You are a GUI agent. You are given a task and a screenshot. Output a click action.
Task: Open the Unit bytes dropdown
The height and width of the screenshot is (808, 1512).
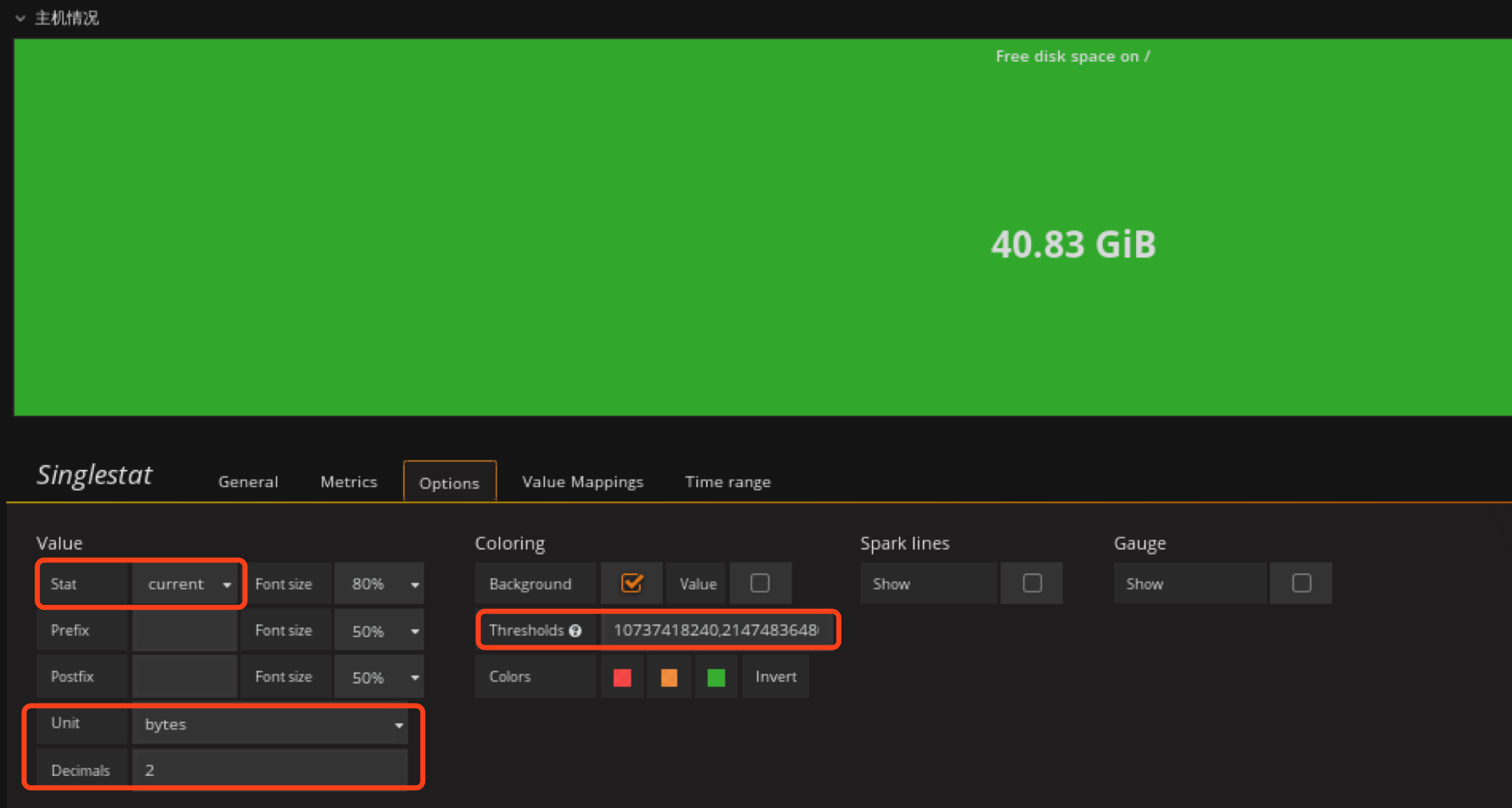click(x=271, y=725)
